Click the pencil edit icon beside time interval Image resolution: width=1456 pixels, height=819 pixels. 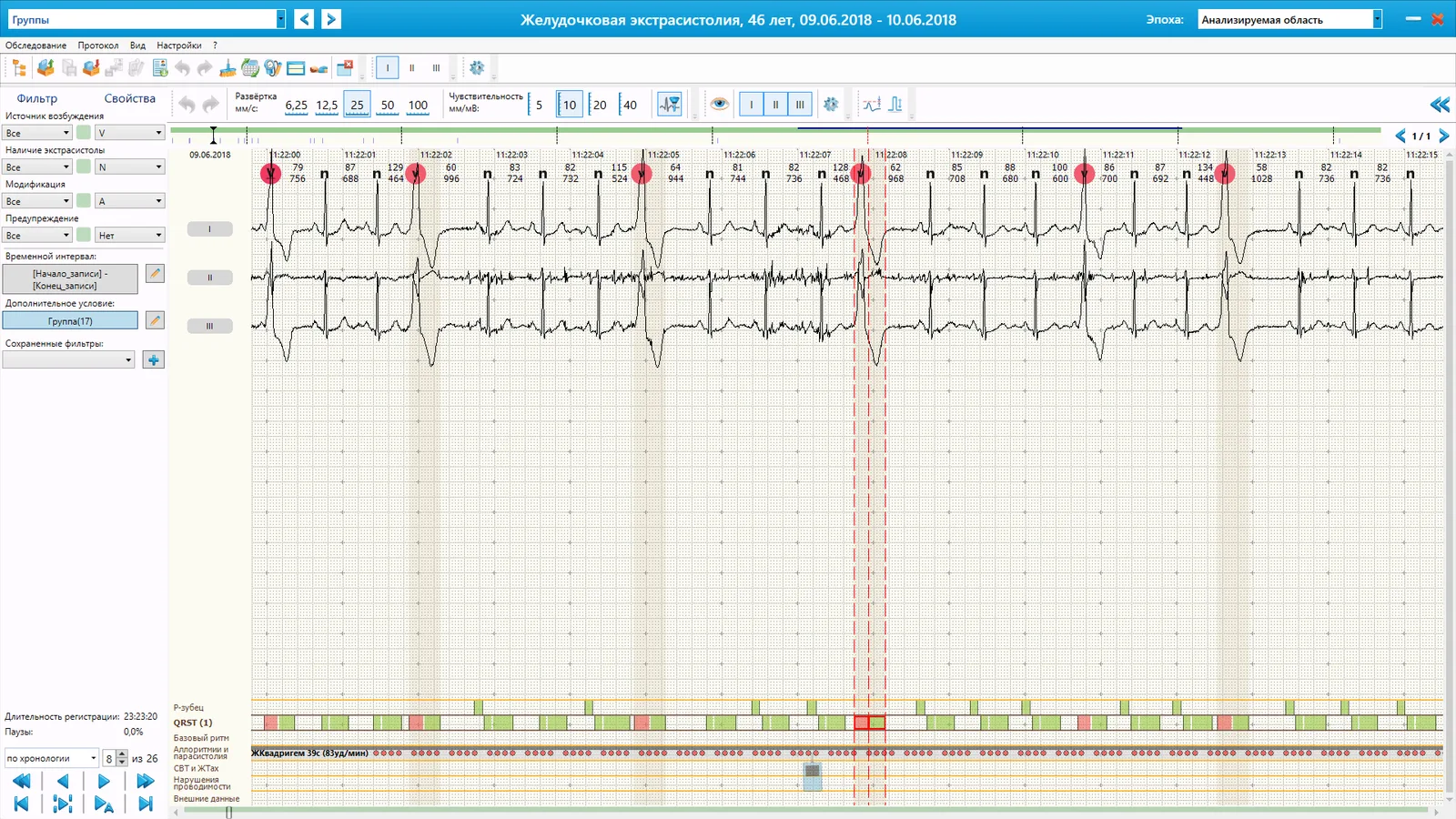coord(155,274)
